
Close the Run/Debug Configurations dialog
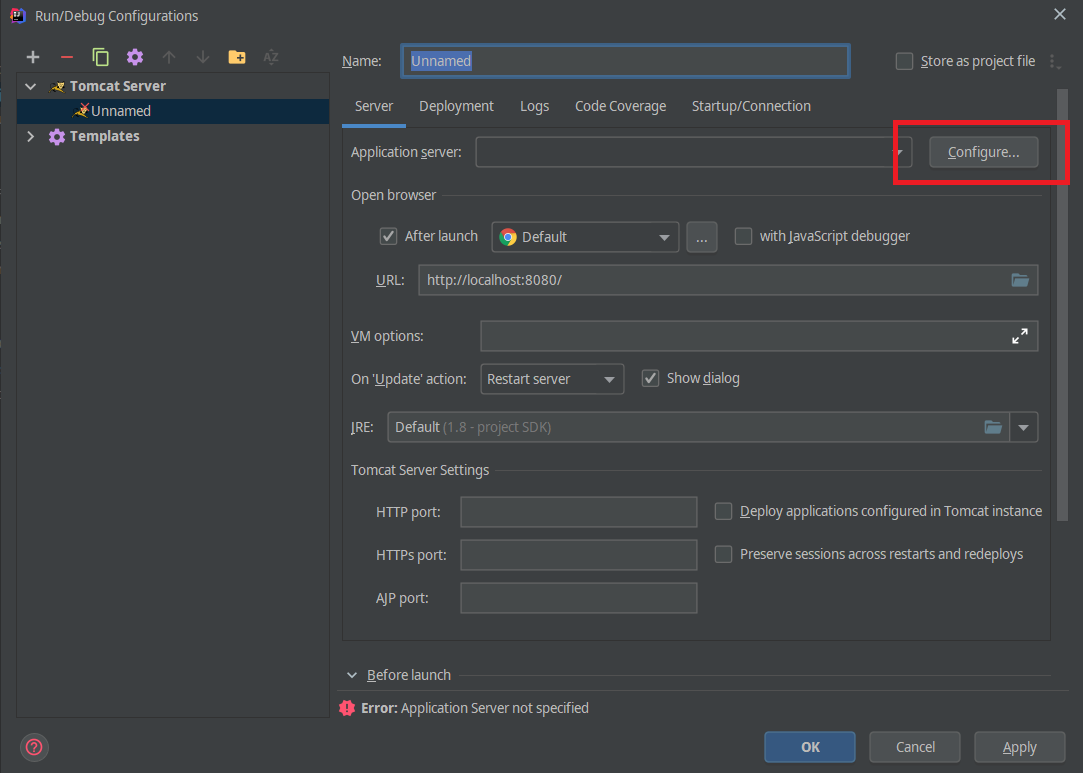point(1060,15)
